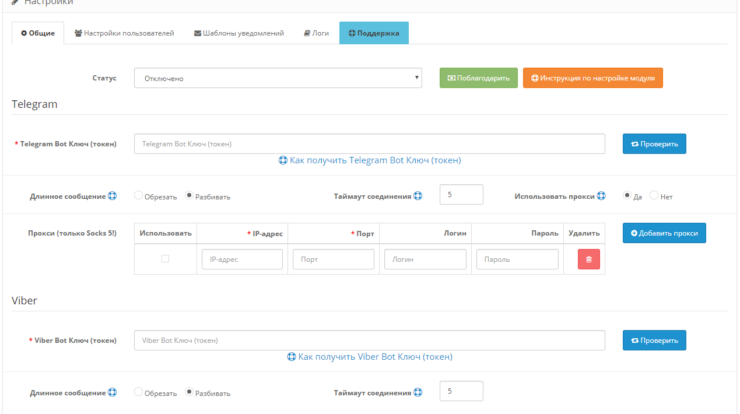Click help icon beside Viber Таймаут соединения
The height and width of the screenshot is (414, 740).
pos(418,392)
